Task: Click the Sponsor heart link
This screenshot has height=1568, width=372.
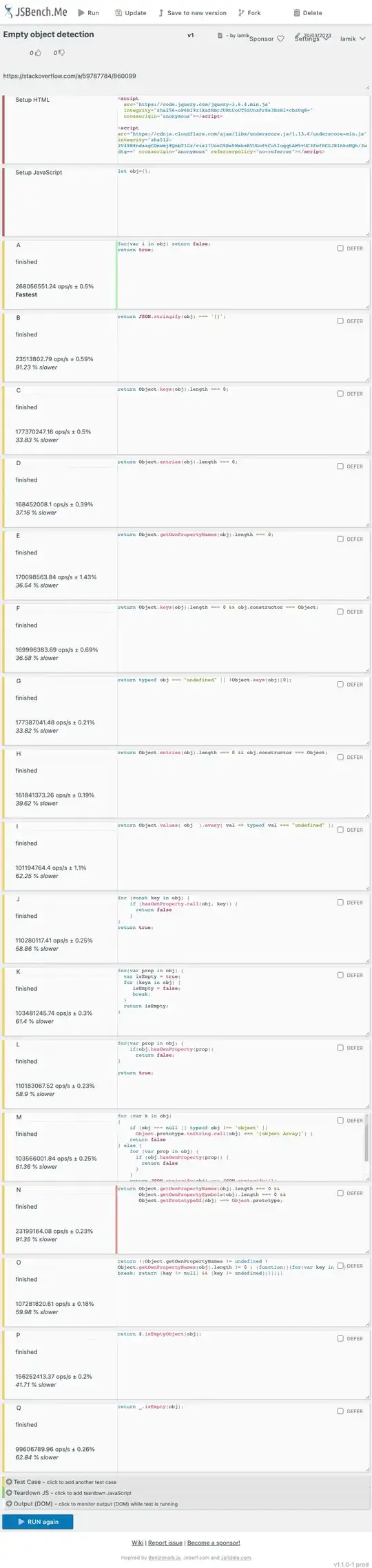Action: 267,39
